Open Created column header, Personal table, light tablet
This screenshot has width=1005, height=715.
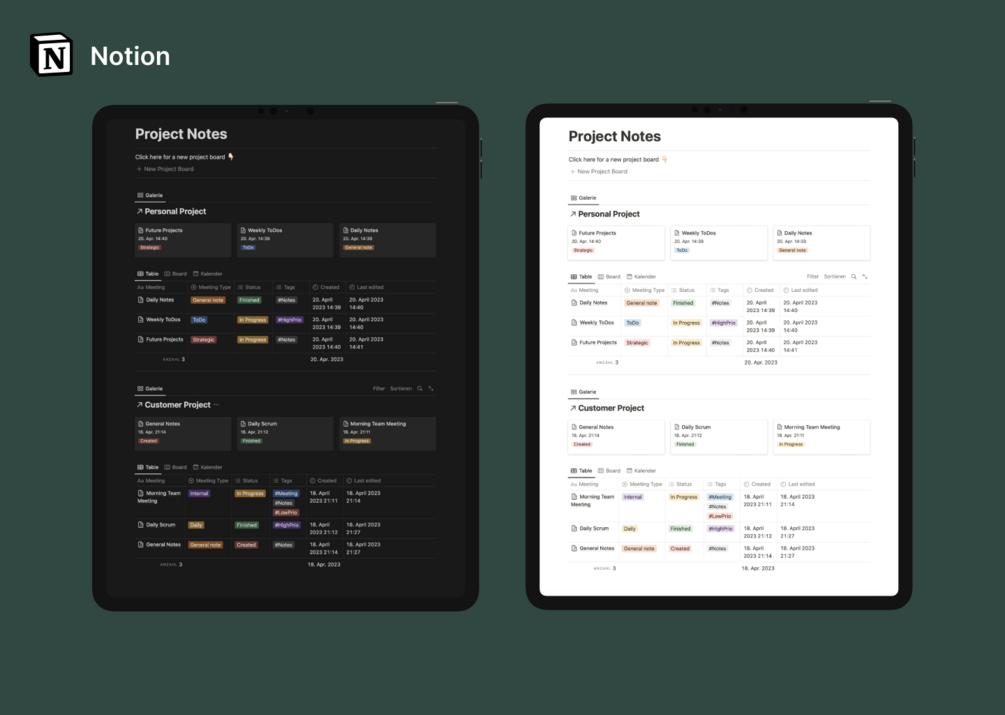(758, 290)
